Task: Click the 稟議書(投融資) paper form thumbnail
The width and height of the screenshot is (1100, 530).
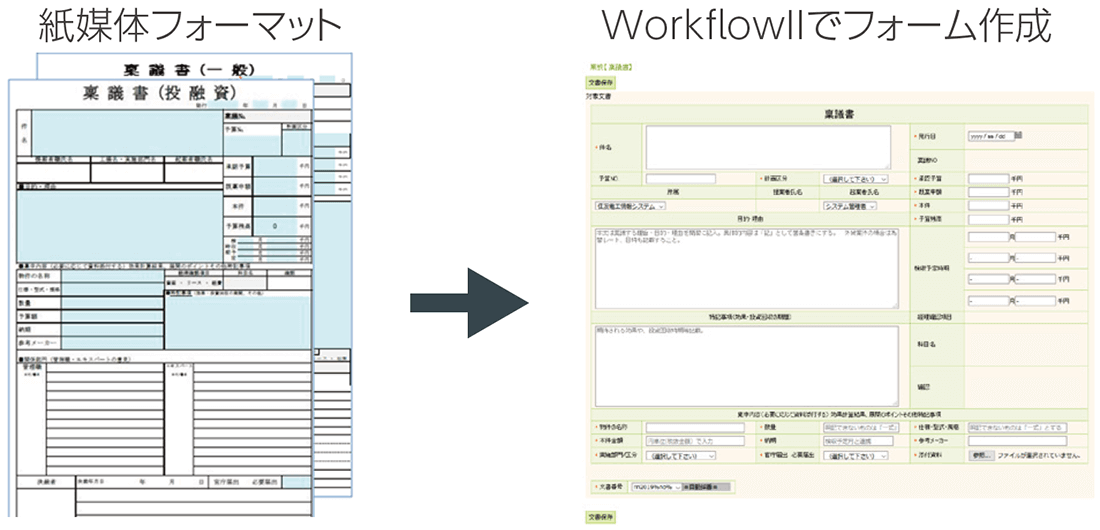Action: coord(161,297)
